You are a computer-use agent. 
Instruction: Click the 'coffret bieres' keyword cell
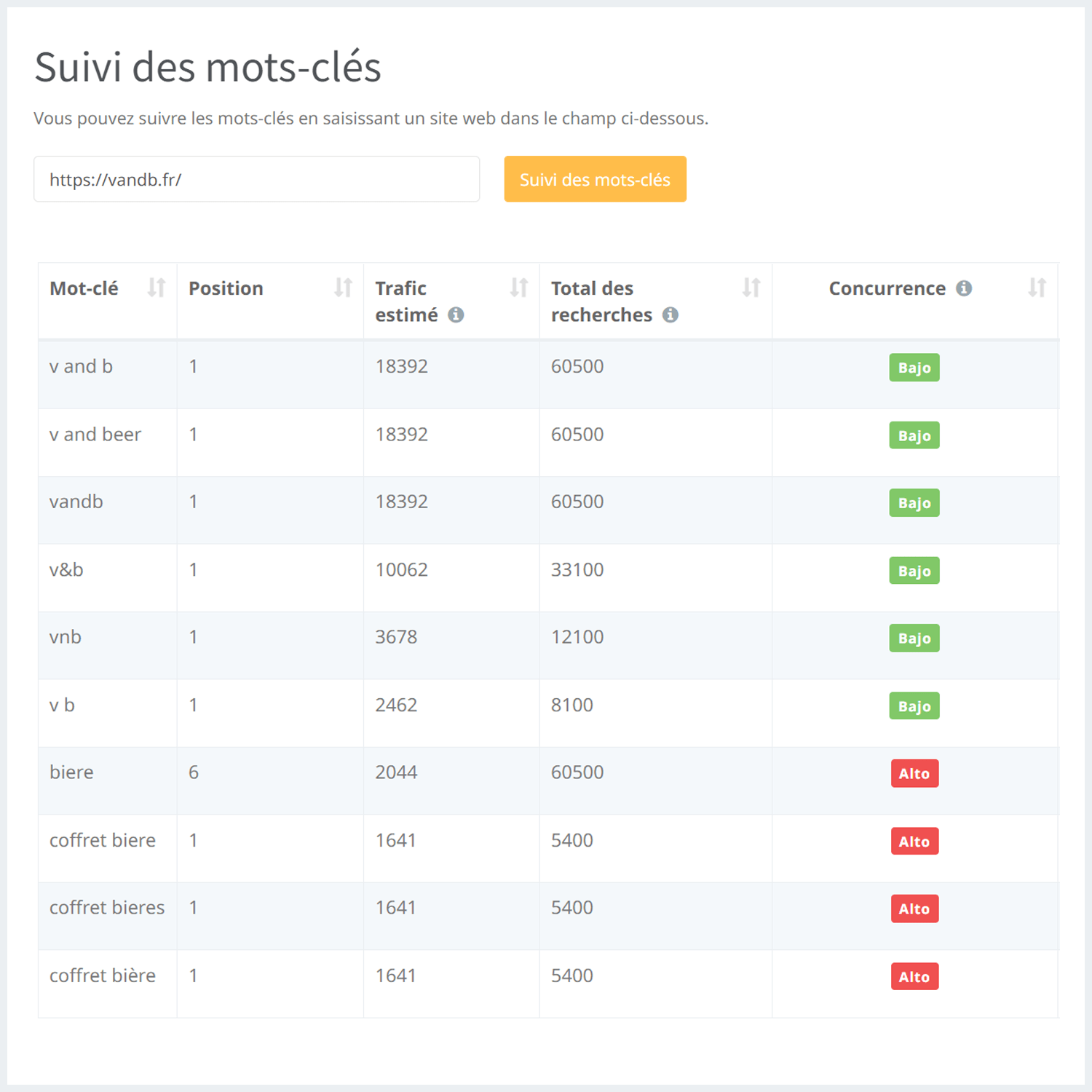coord(107,908)
